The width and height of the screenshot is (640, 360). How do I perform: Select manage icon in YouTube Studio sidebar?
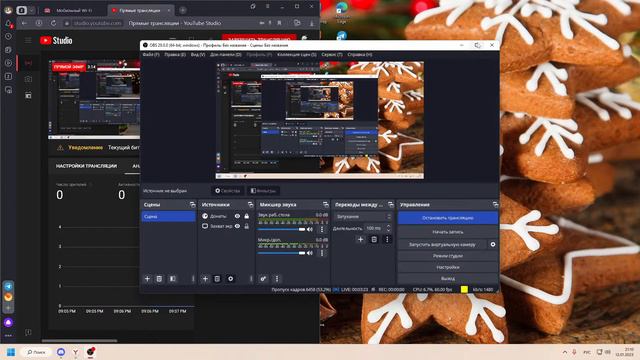28,96
